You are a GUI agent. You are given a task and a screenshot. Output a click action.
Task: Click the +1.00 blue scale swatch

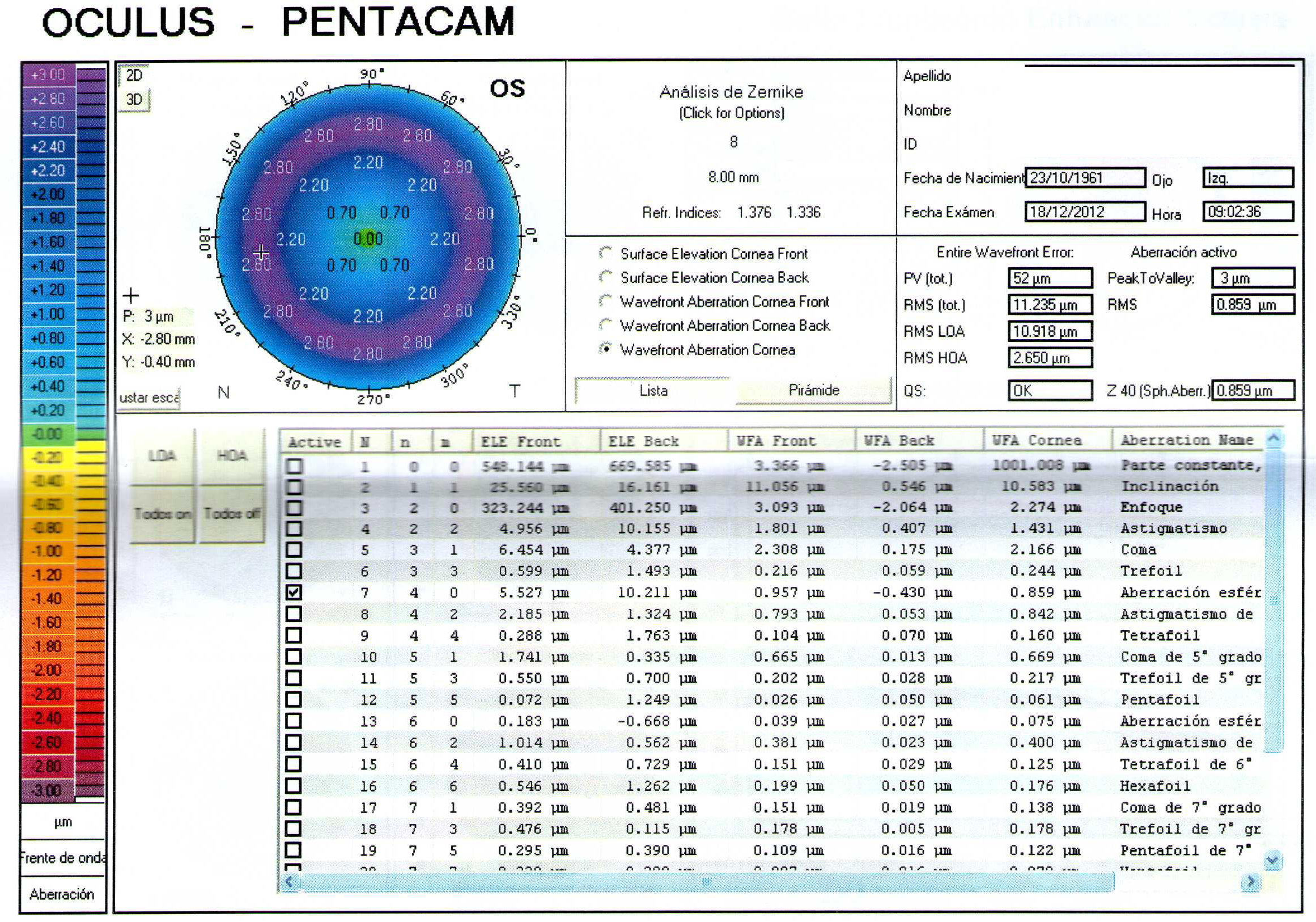click(48, 314)
